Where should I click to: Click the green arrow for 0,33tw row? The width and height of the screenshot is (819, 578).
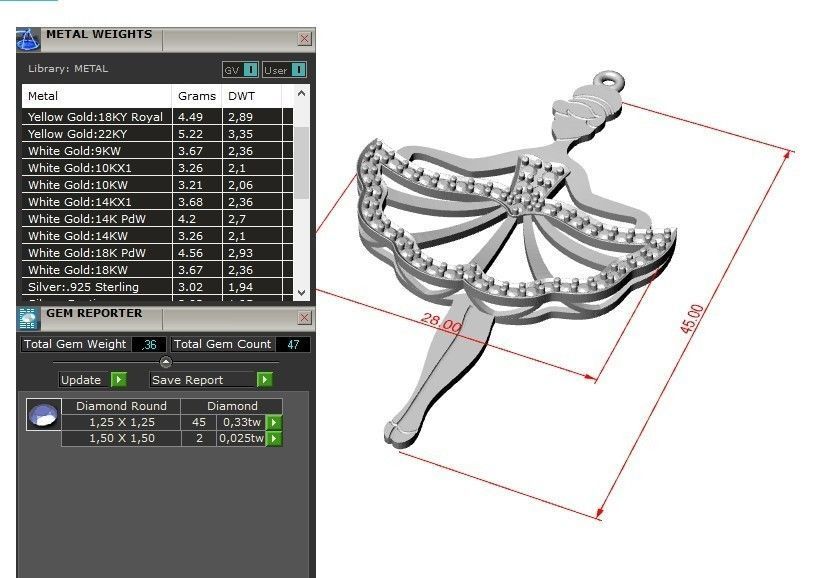[274, 422]
